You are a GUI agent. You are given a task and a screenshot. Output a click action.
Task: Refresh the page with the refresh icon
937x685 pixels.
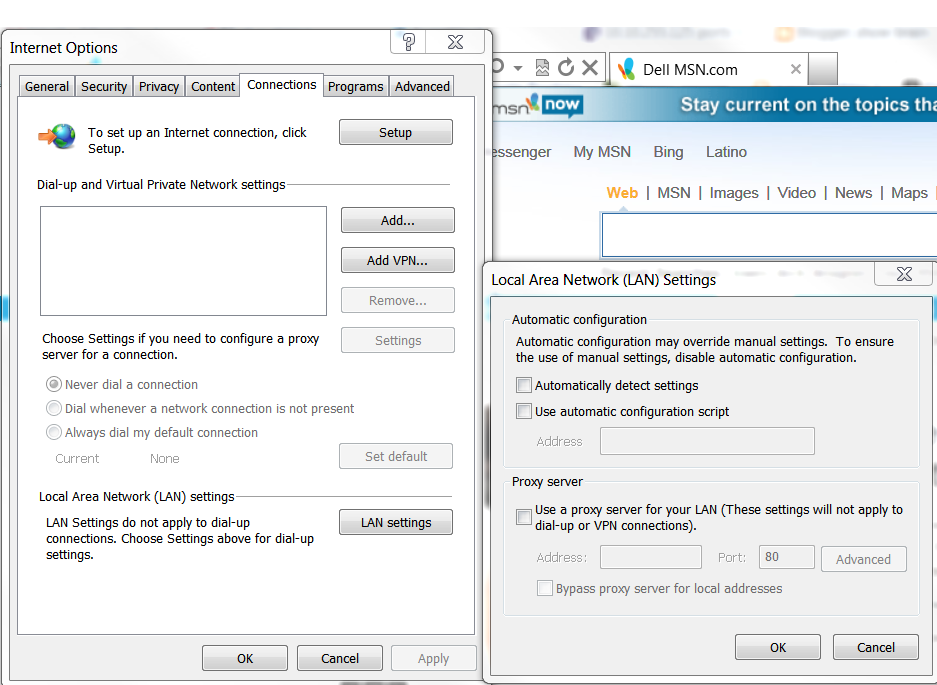566,66
